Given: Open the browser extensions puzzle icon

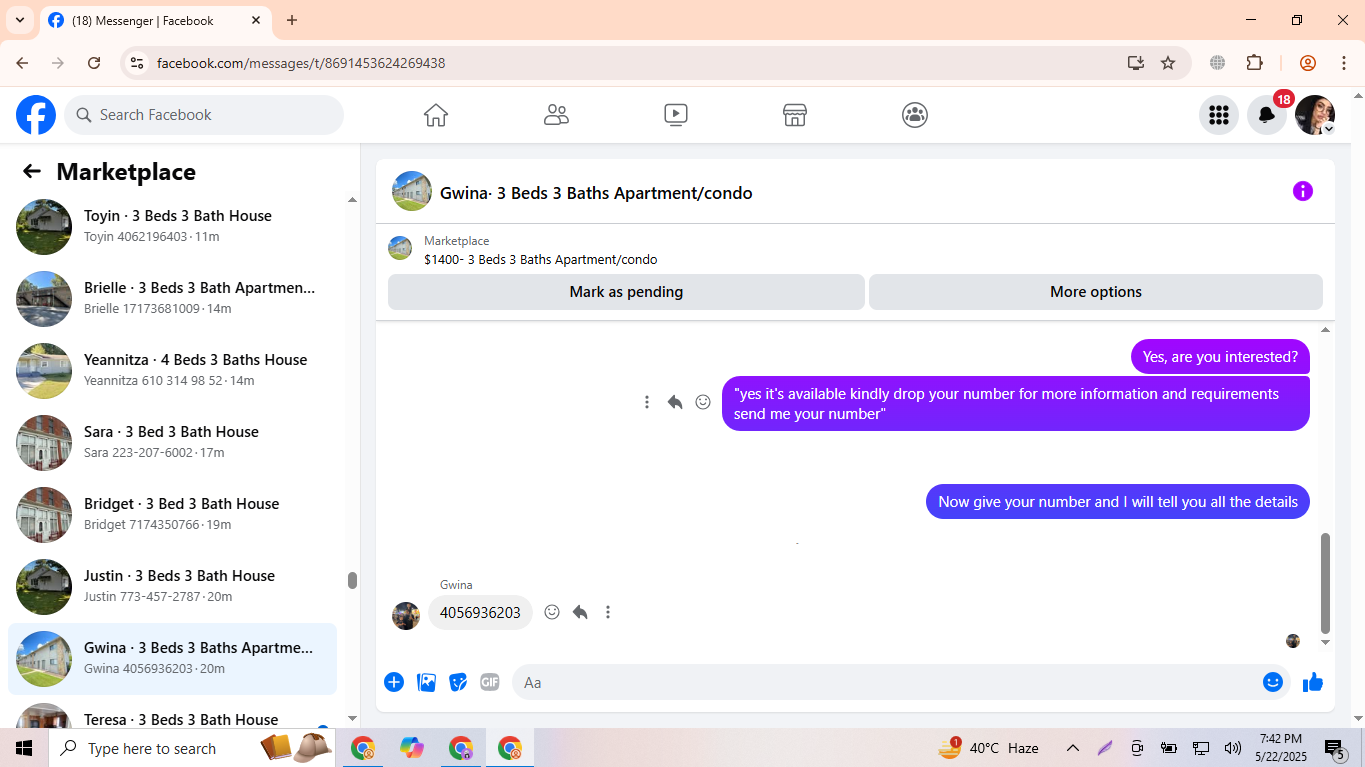Looking at the screenshot, I should click(x=1254, y=63).
